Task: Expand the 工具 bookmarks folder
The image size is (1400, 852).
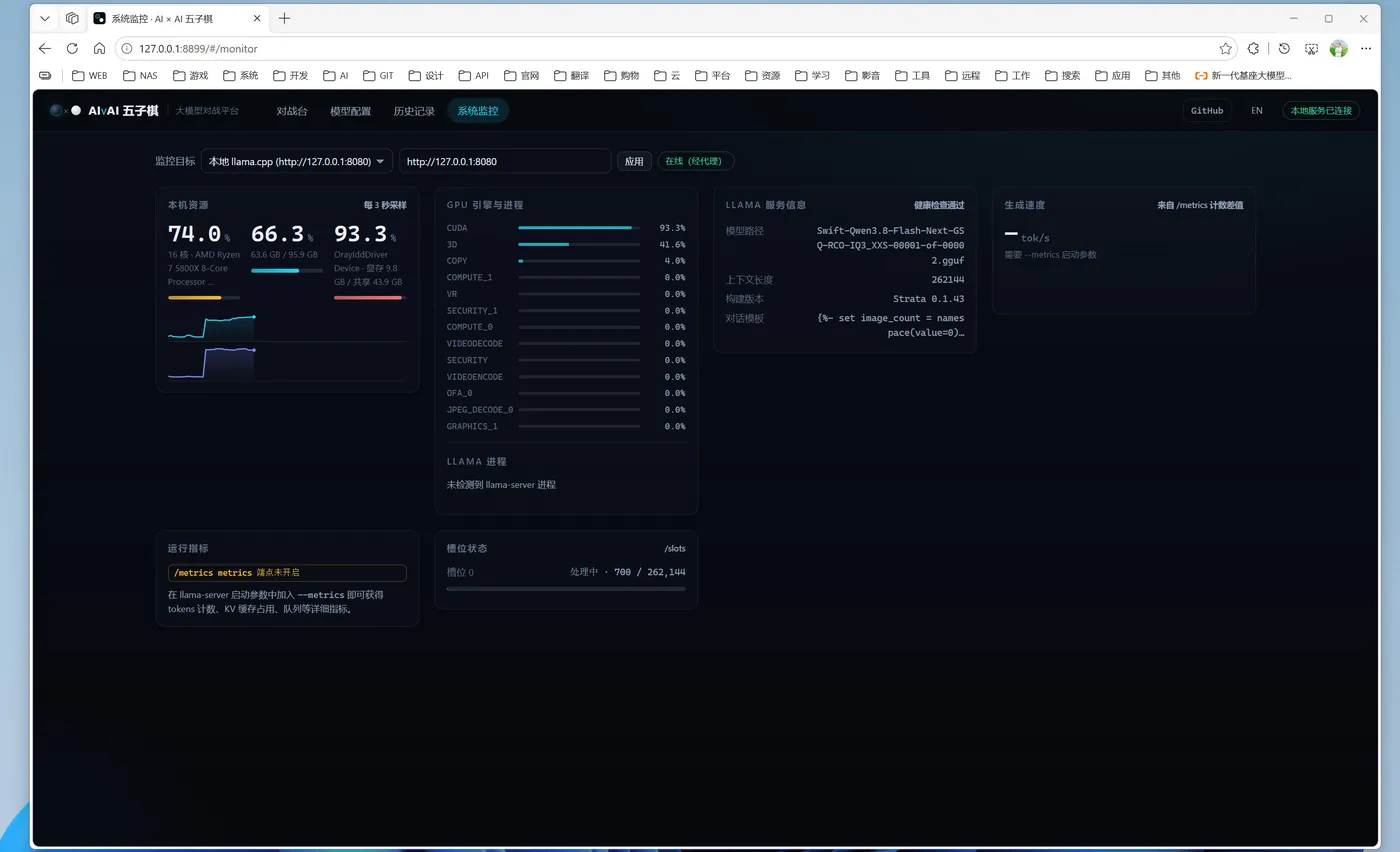Action: click(x=913, y=75)
